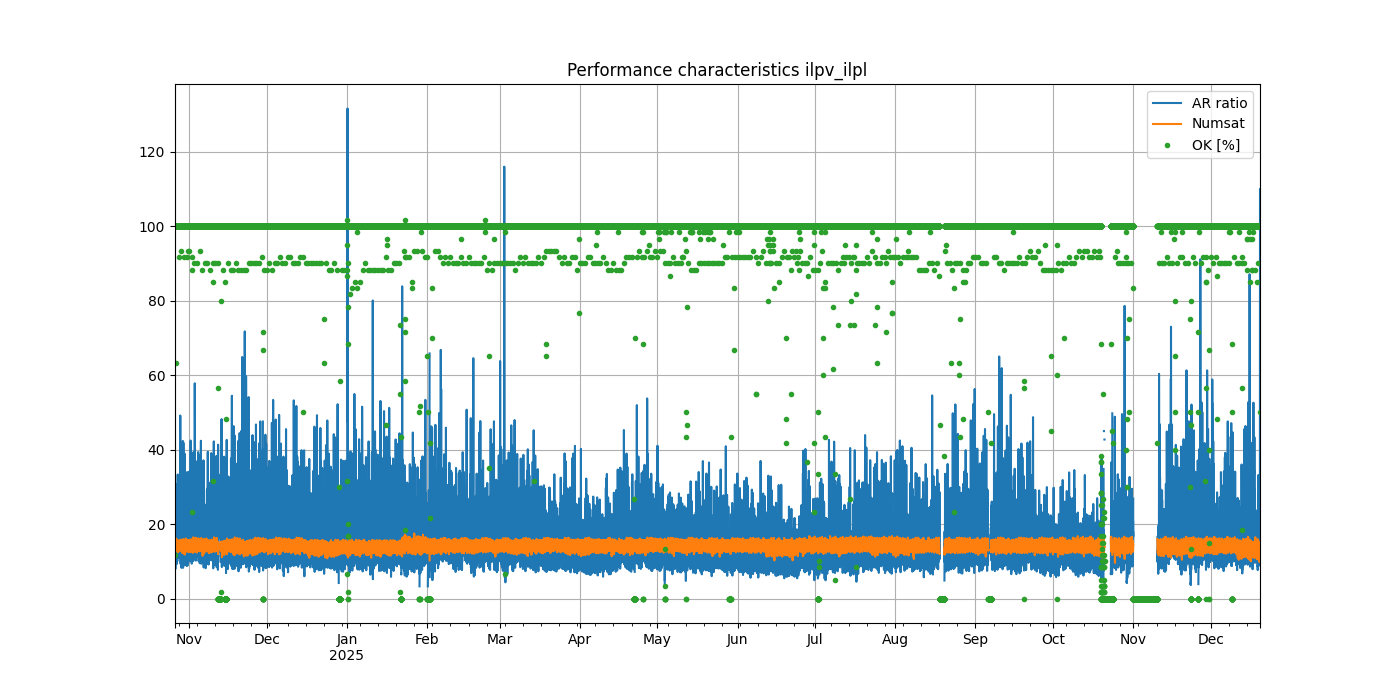
Task: Pick the Apr label on the time axis
Action: [x=580, y=639]
